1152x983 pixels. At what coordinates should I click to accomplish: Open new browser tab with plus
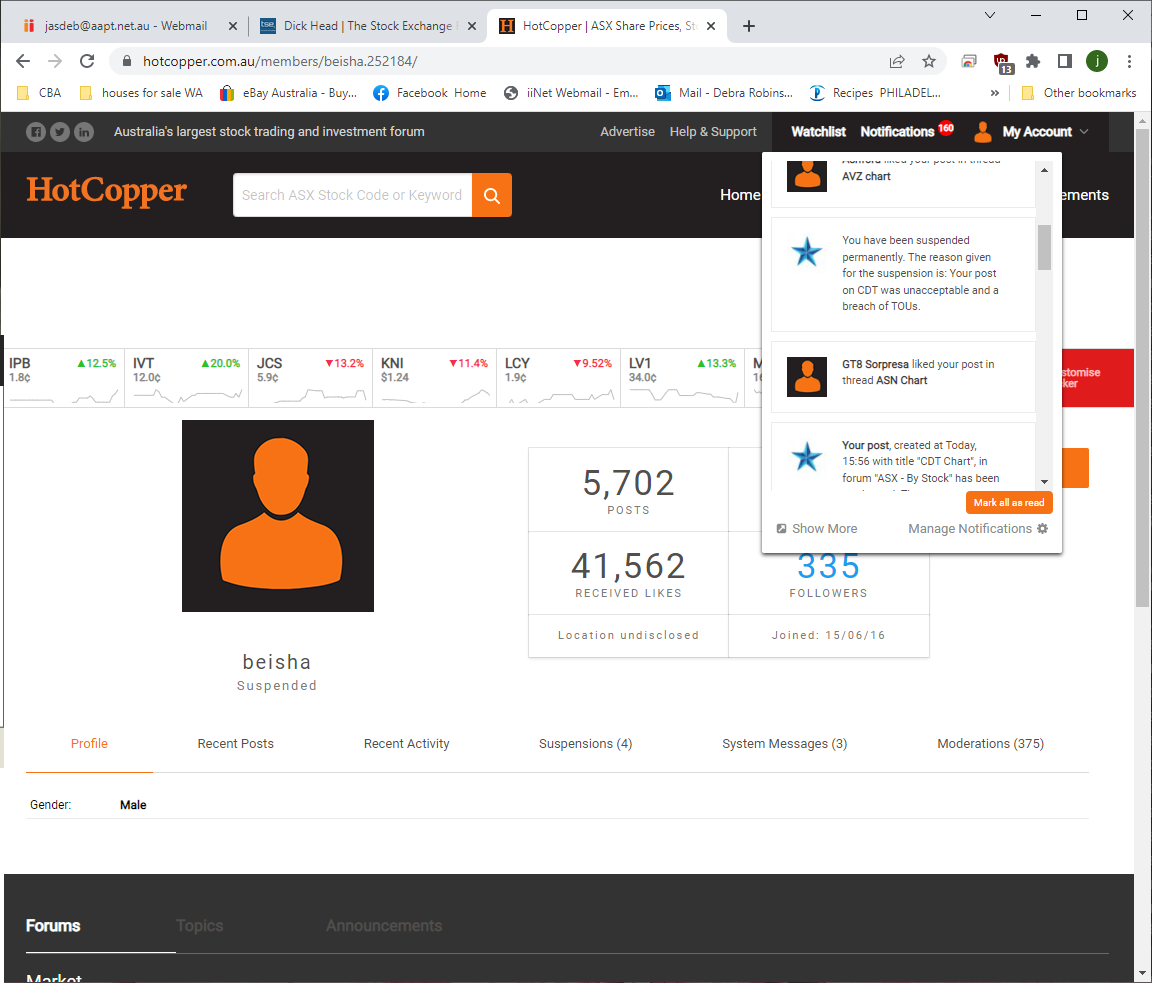tap(749, 26)
